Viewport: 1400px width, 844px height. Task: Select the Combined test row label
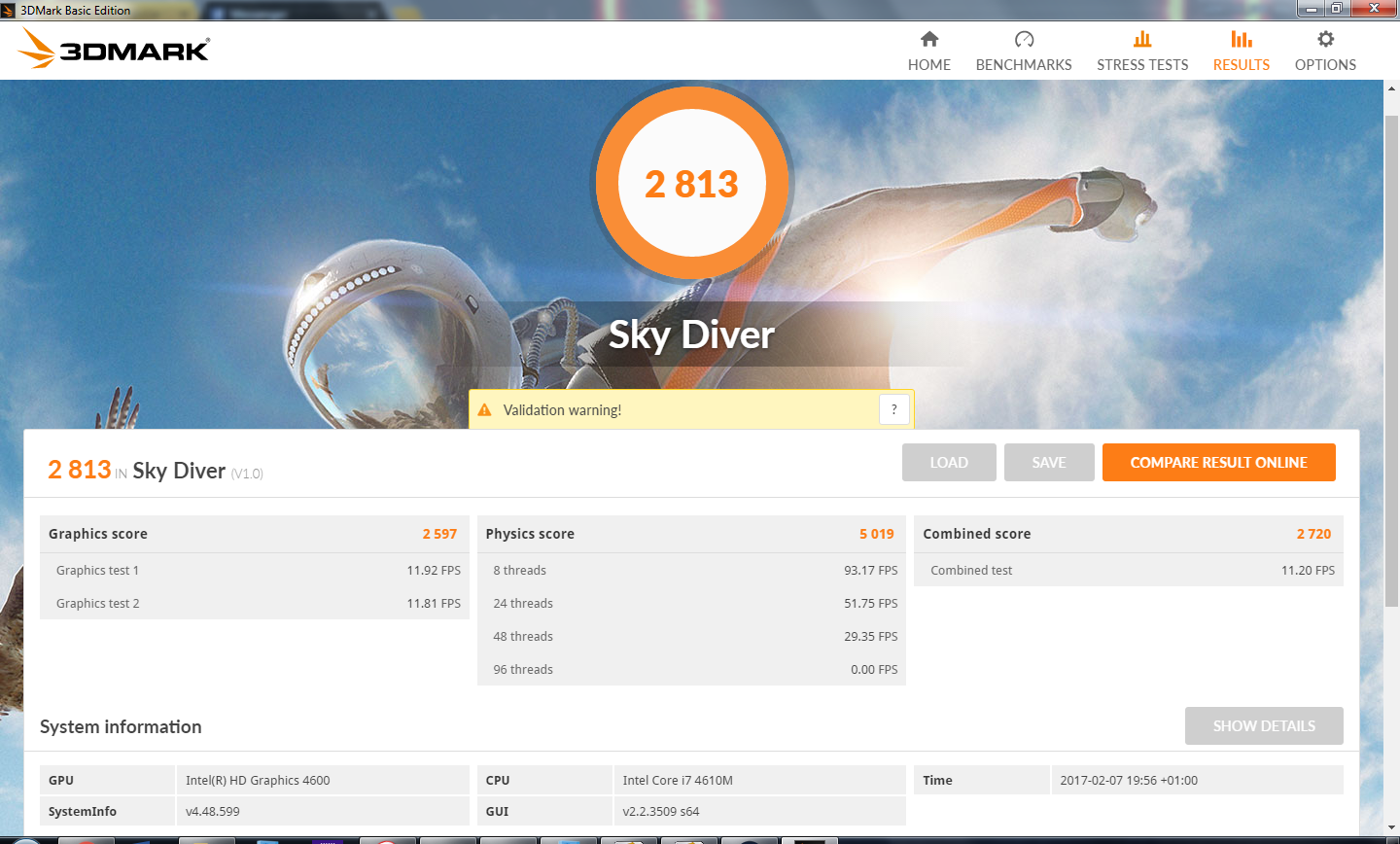pyautogui.click(x=971, y=571)
